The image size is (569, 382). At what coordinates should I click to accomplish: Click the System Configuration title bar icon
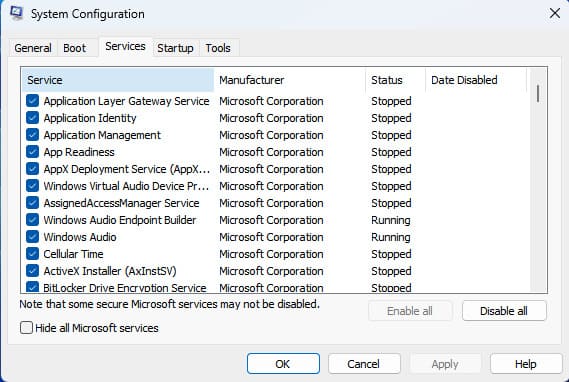tap(17, 13)
